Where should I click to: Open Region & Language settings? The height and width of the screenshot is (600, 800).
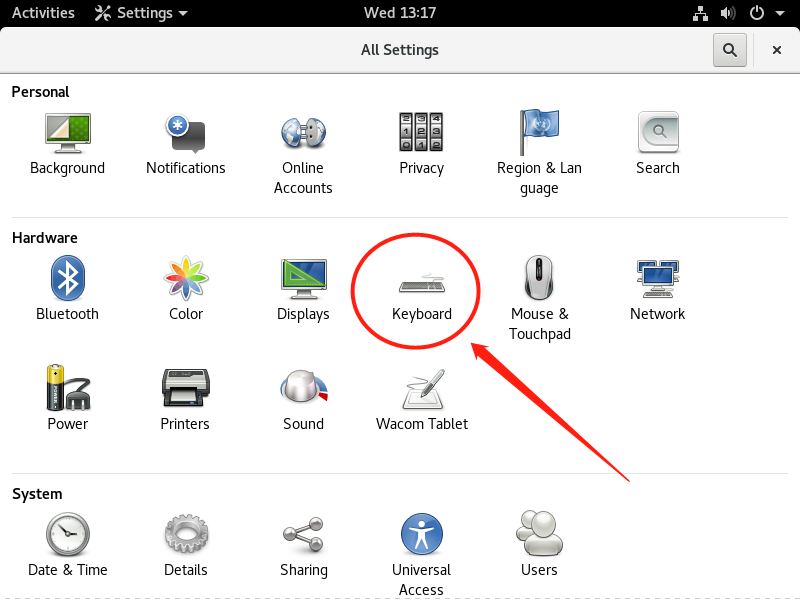[539, 154]
